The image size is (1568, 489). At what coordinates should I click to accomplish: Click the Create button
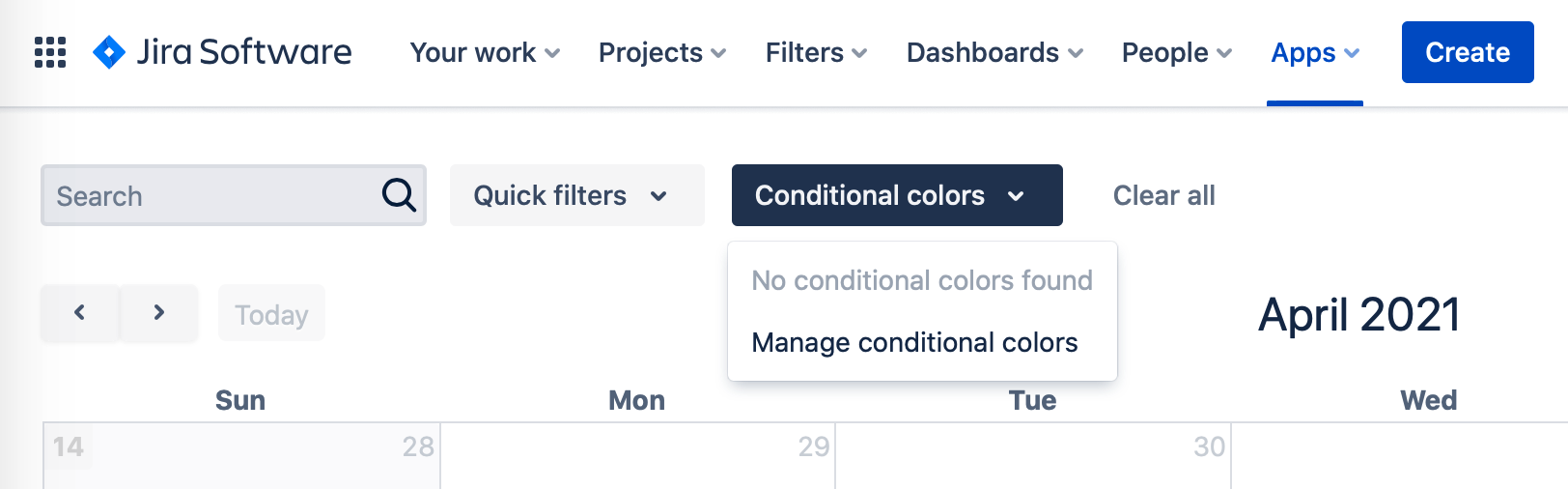(x=1468, y=52)
